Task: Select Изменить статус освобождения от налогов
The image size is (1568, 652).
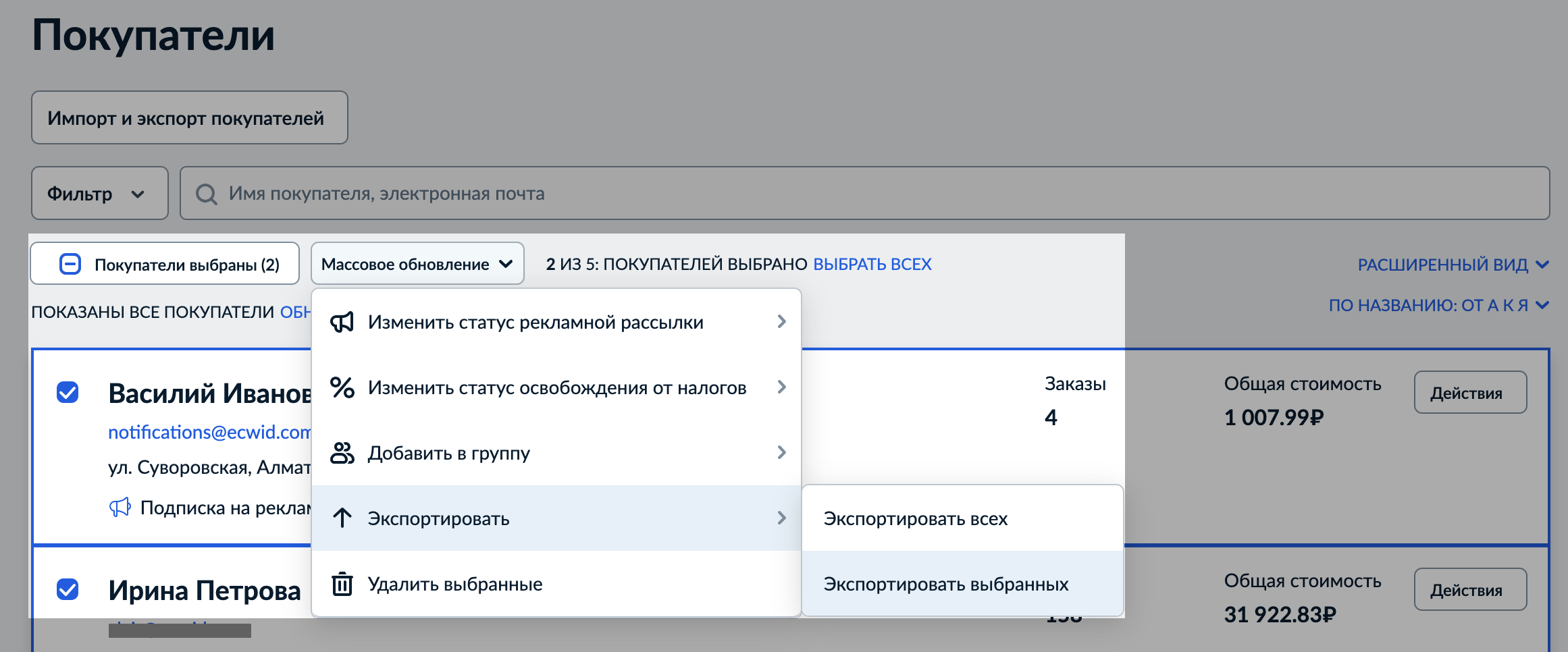Action: [556, 387]
